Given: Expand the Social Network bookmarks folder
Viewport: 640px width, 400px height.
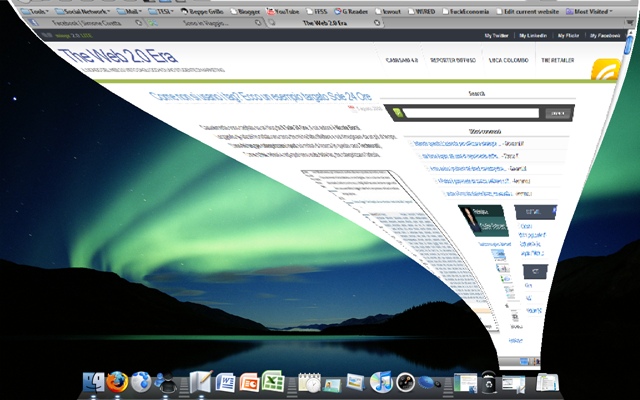Looking at the screenshot, I should click(82, 11).
